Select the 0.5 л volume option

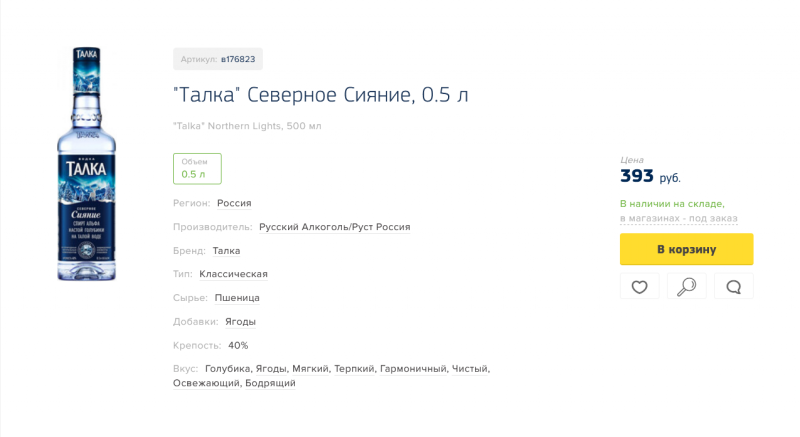197,169
